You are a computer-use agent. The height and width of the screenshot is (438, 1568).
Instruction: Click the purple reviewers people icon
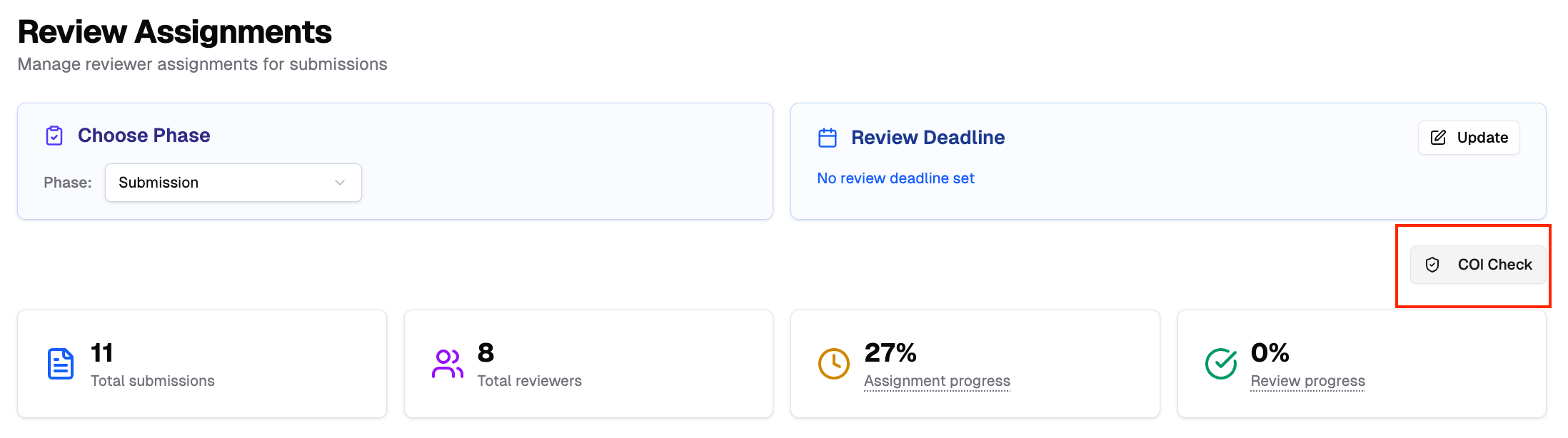tap(448, 364)
